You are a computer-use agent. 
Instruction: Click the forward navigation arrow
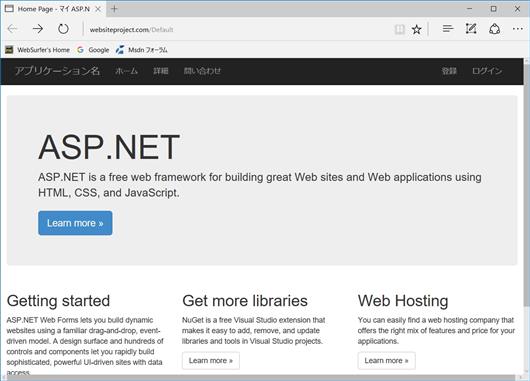pos(38,29)
